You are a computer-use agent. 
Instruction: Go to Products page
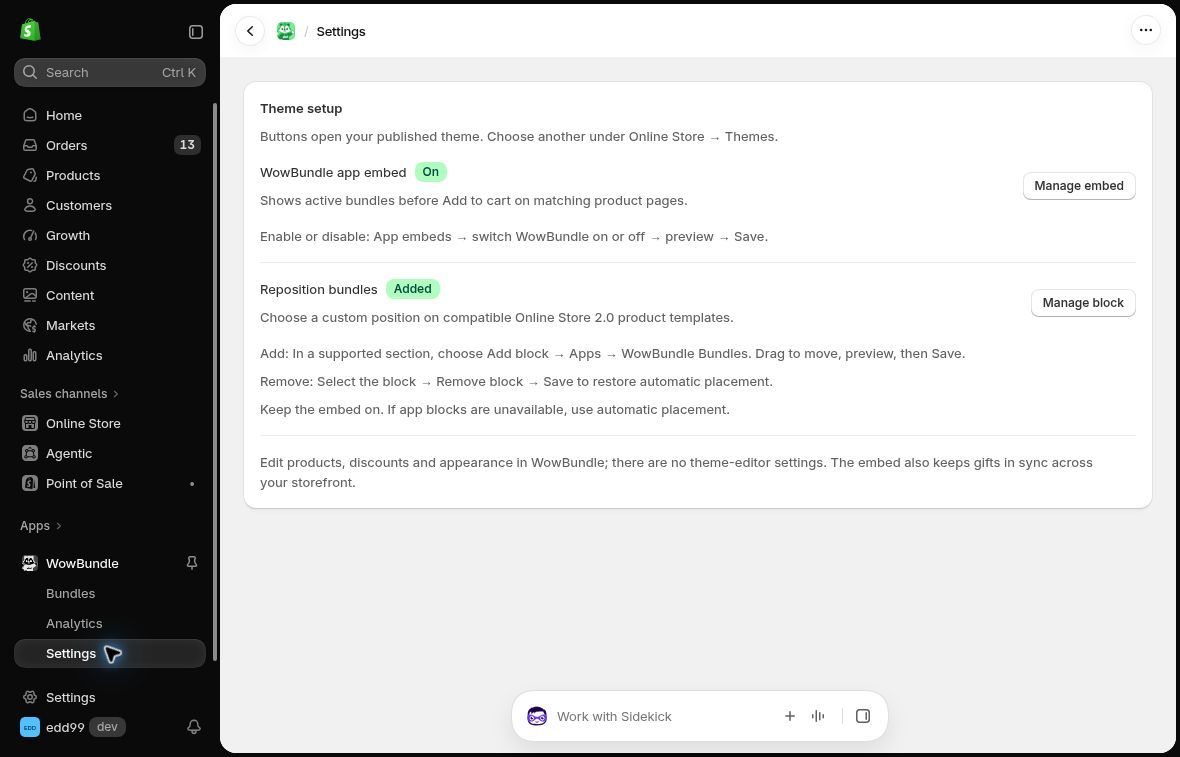[109, 175]
